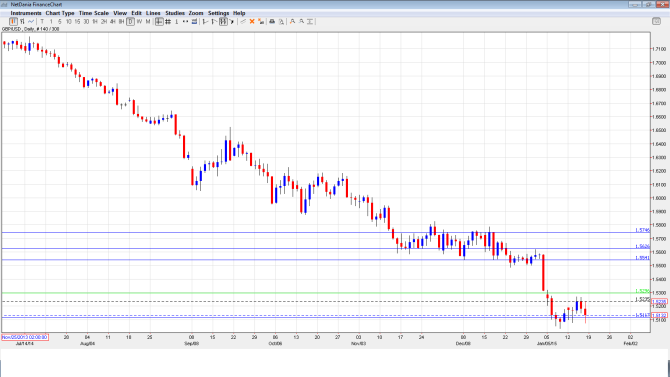Click the GBPUSD Daily chart title text

coord(30,29)
